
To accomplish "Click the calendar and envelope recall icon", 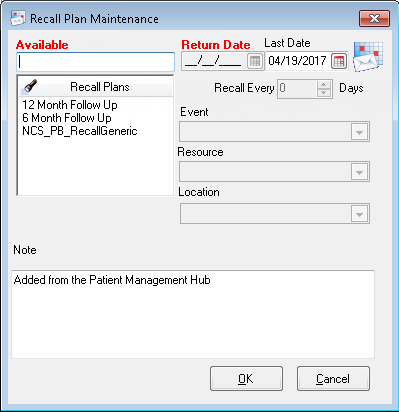I will pyautogui.click(x=368, y=57).
